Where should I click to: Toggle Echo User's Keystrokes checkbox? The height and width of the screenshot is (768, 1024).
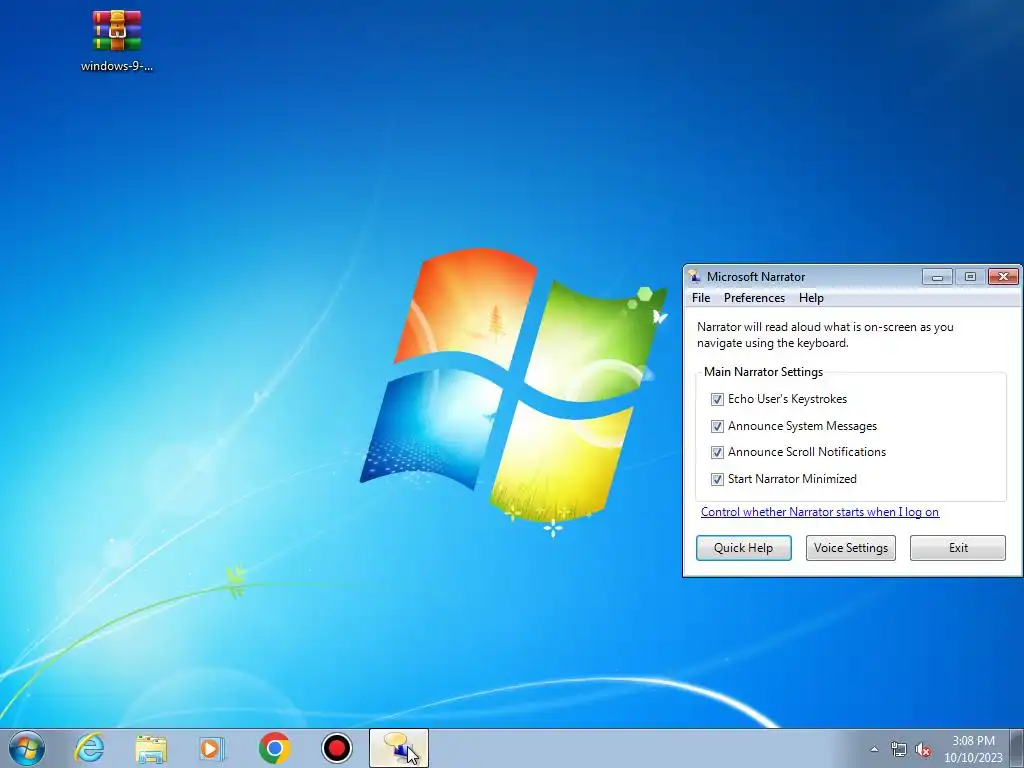[x=717, y=399]
